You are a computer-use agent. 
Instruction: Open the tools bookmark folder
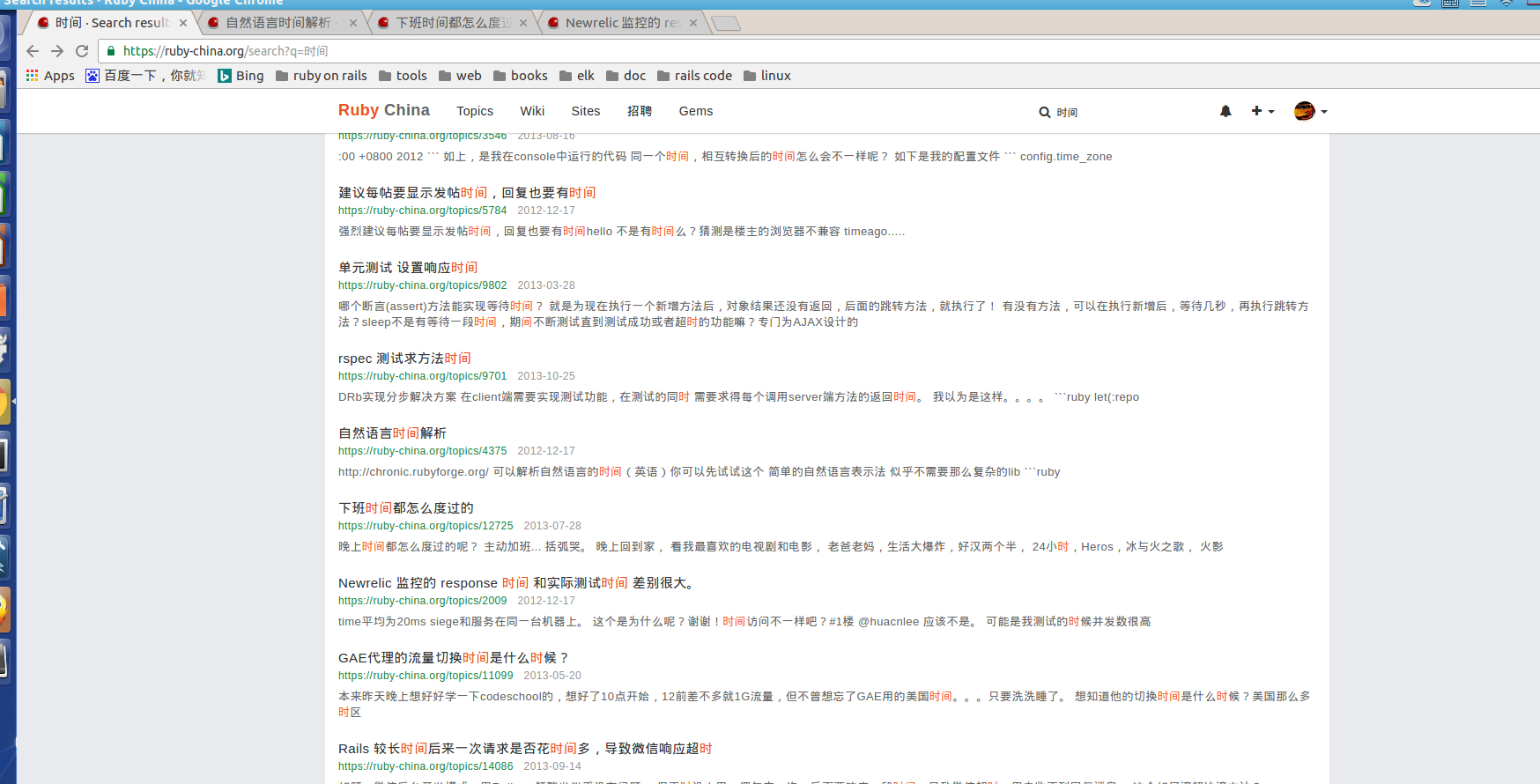tap(403, 76)
